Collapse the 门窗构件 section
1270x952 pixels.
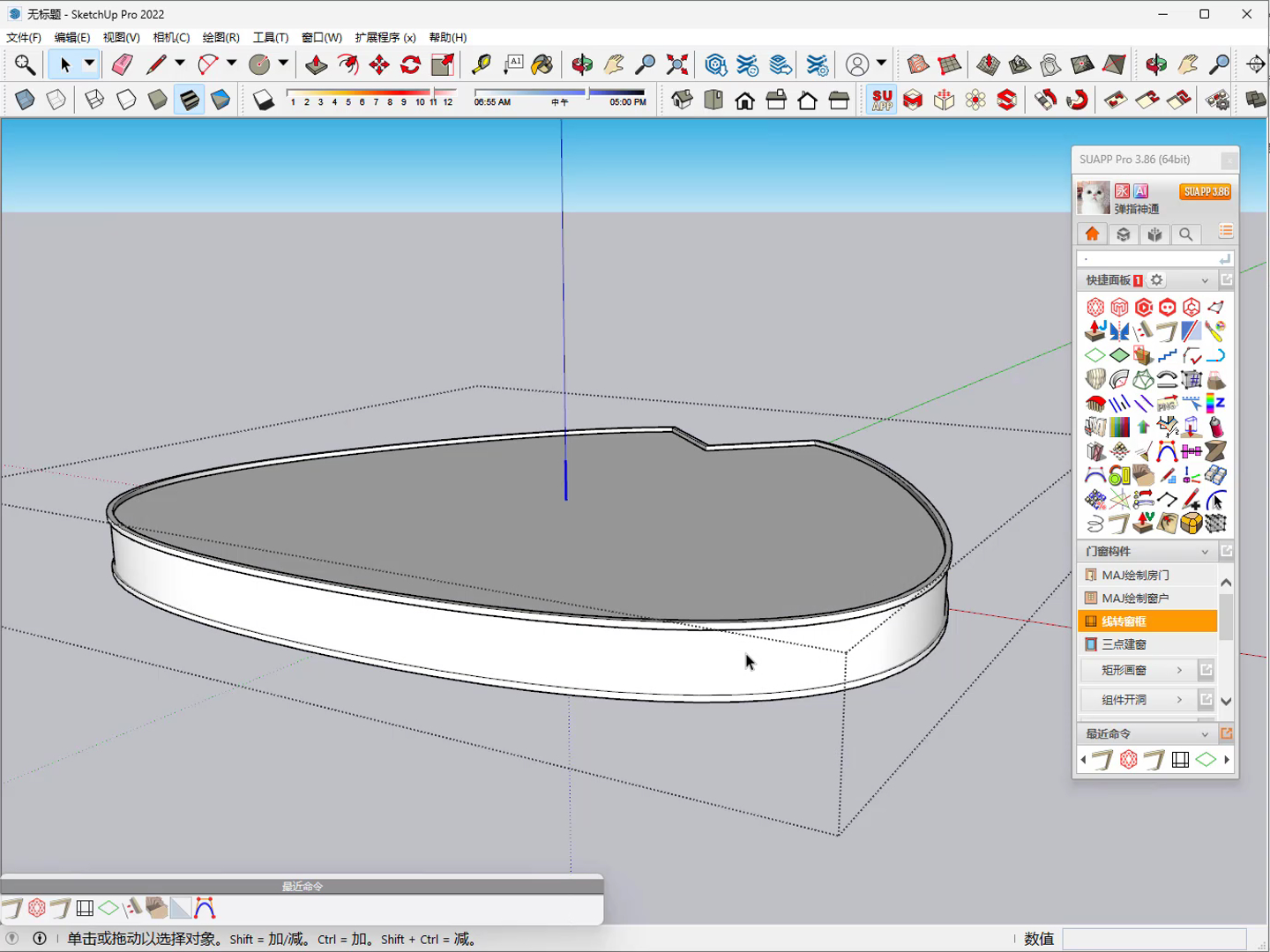point(1205,552)
